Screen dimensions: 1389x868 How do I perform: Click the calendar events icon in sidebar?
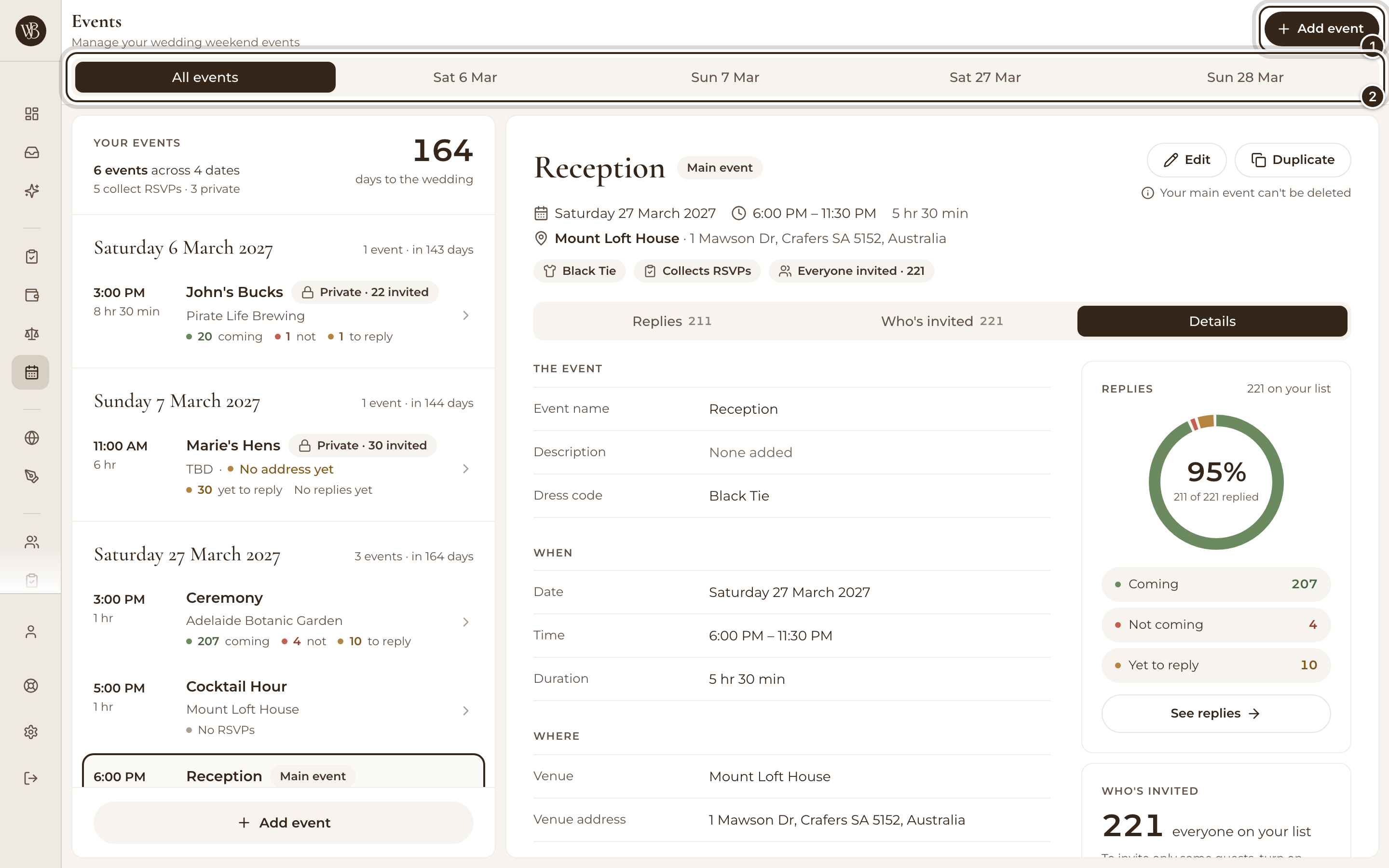(31, 372)
